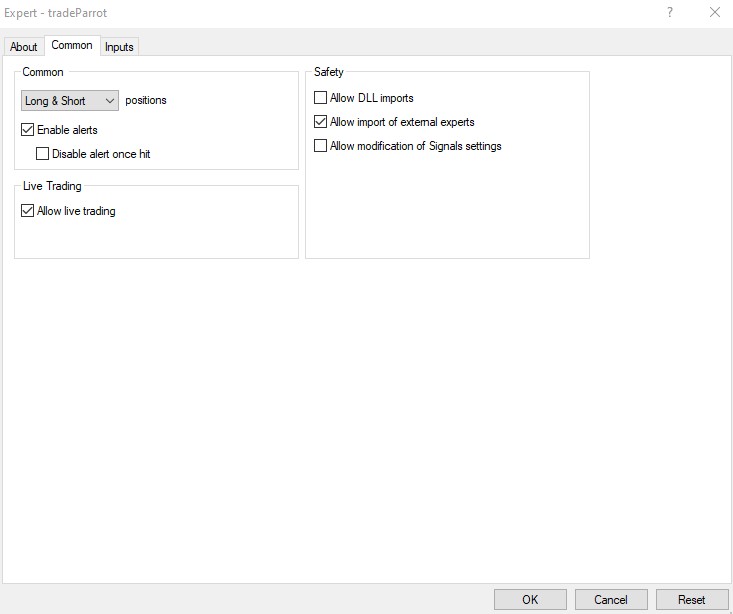The image size is (733, 614).
Task: Click the Cancel button
Action: click(x=610, y=600)
